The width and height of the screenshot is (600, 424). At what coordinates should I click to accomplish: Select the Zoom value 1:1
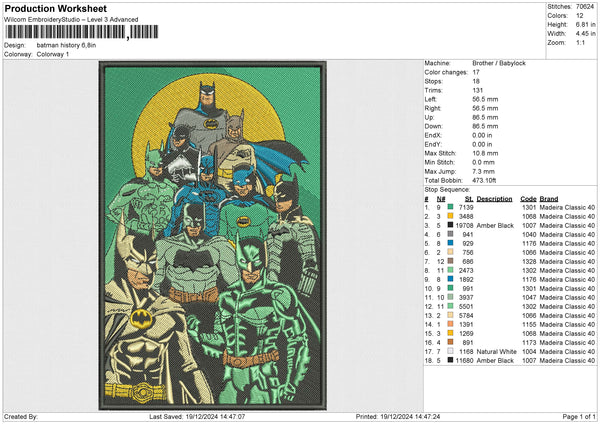coord(580,42)
